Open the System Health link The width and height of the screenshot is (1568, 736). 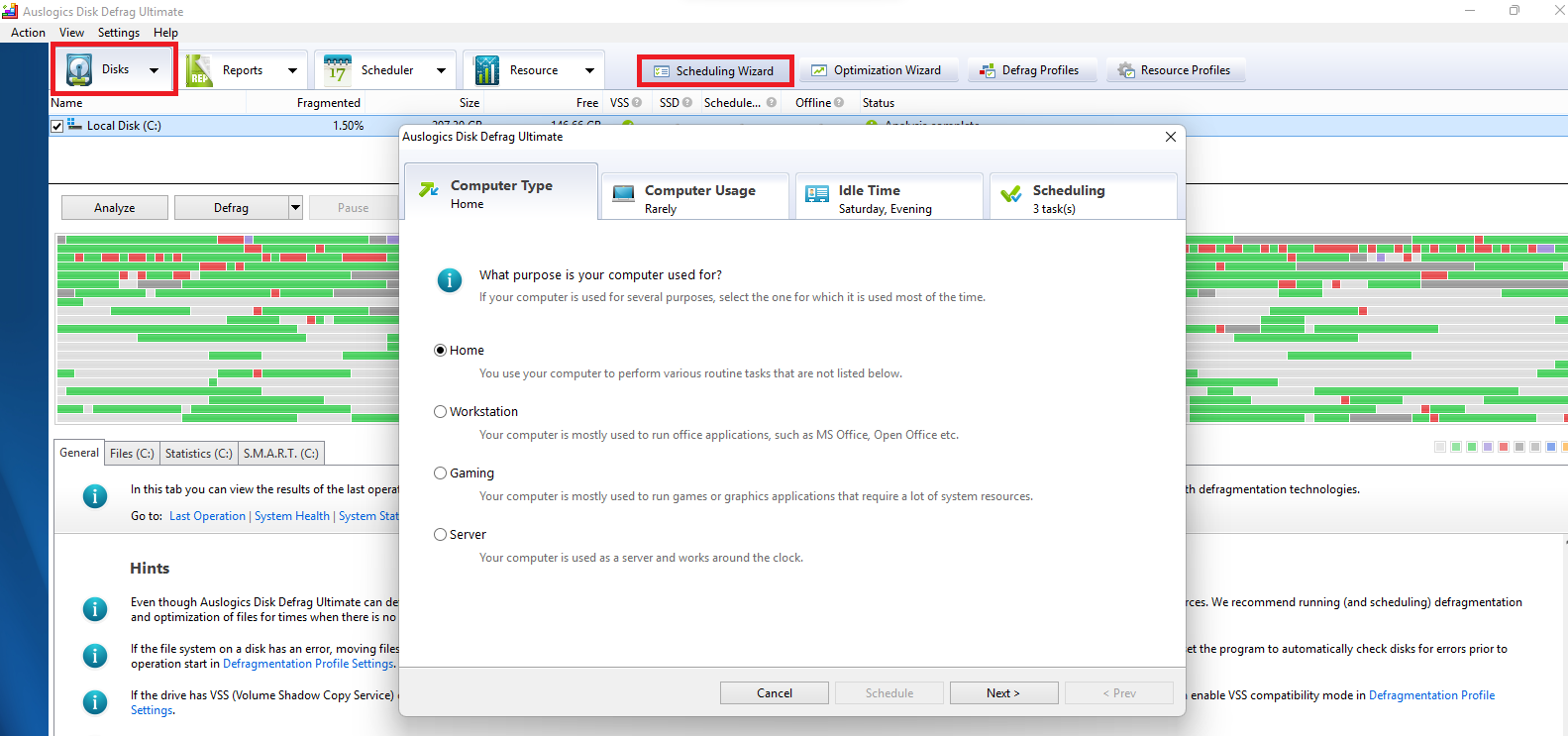(292, 516)
